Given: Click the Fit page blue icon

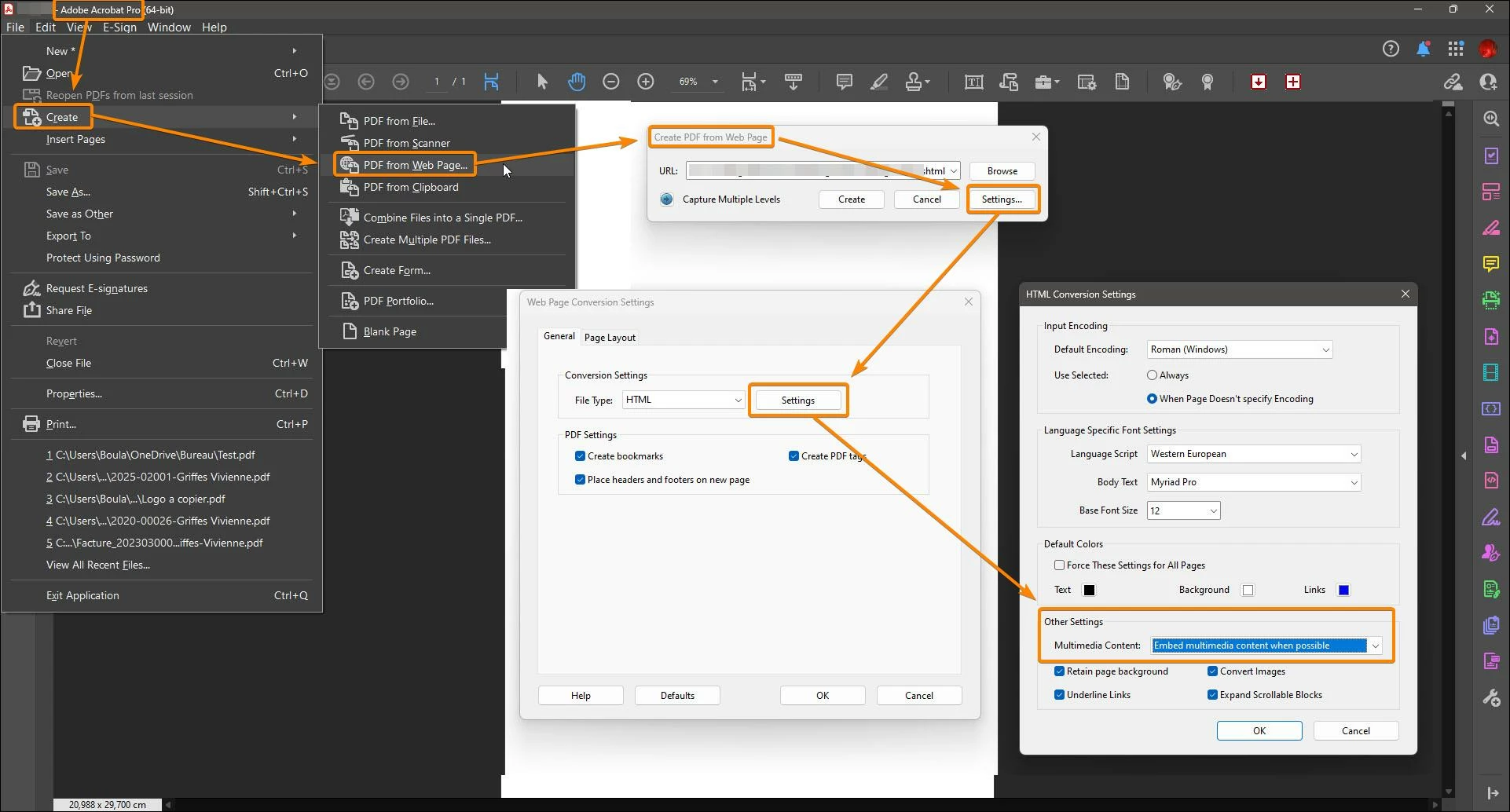Looking at the screenshot, I should [x=492, y=82].
